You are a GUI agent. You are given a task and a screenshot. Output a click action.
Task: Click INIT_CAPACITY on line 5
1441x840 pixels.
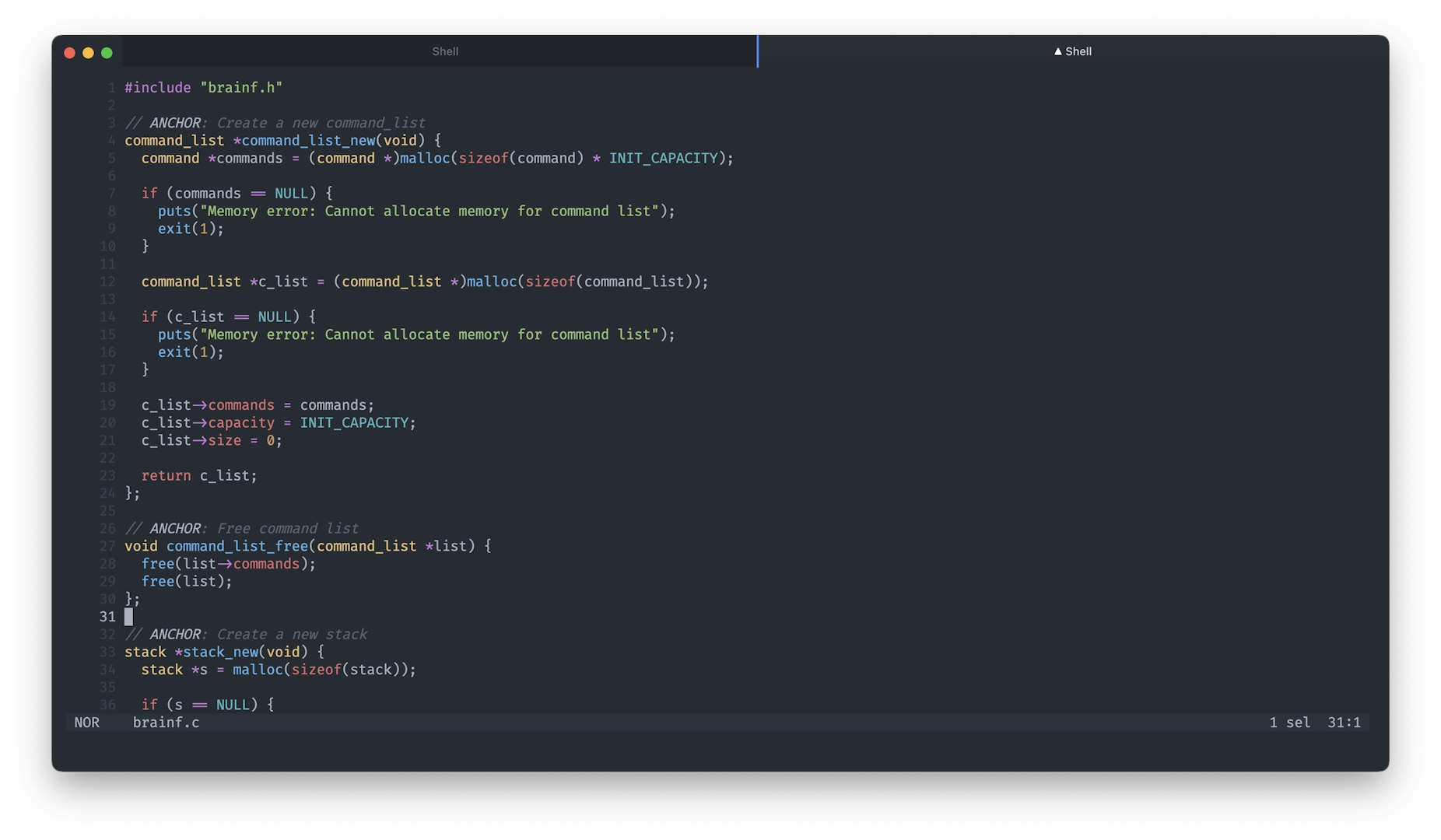coord(664,159)
